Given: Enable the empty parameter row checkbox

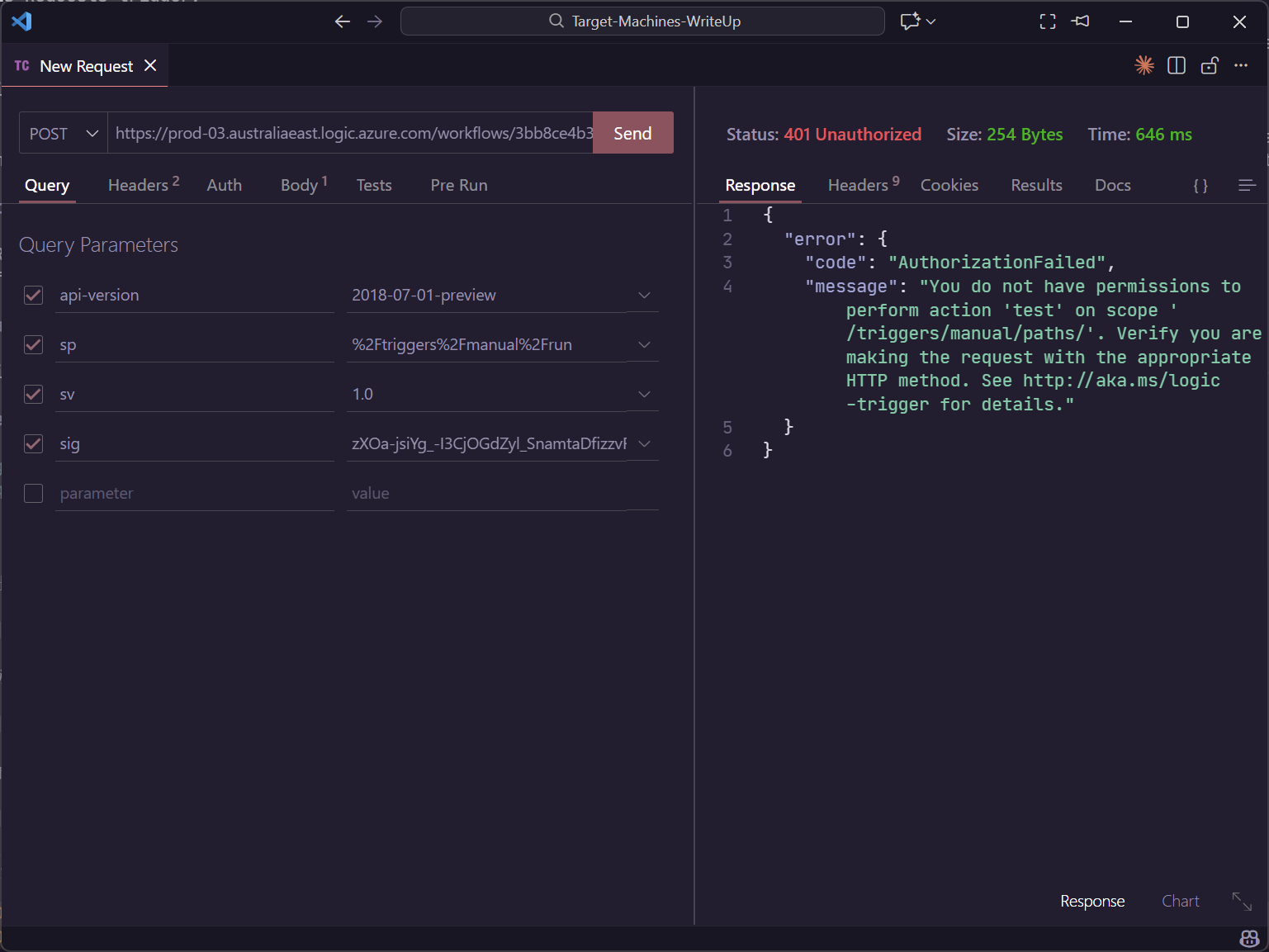Looking at the screenshot, I should tap(34, 494).
